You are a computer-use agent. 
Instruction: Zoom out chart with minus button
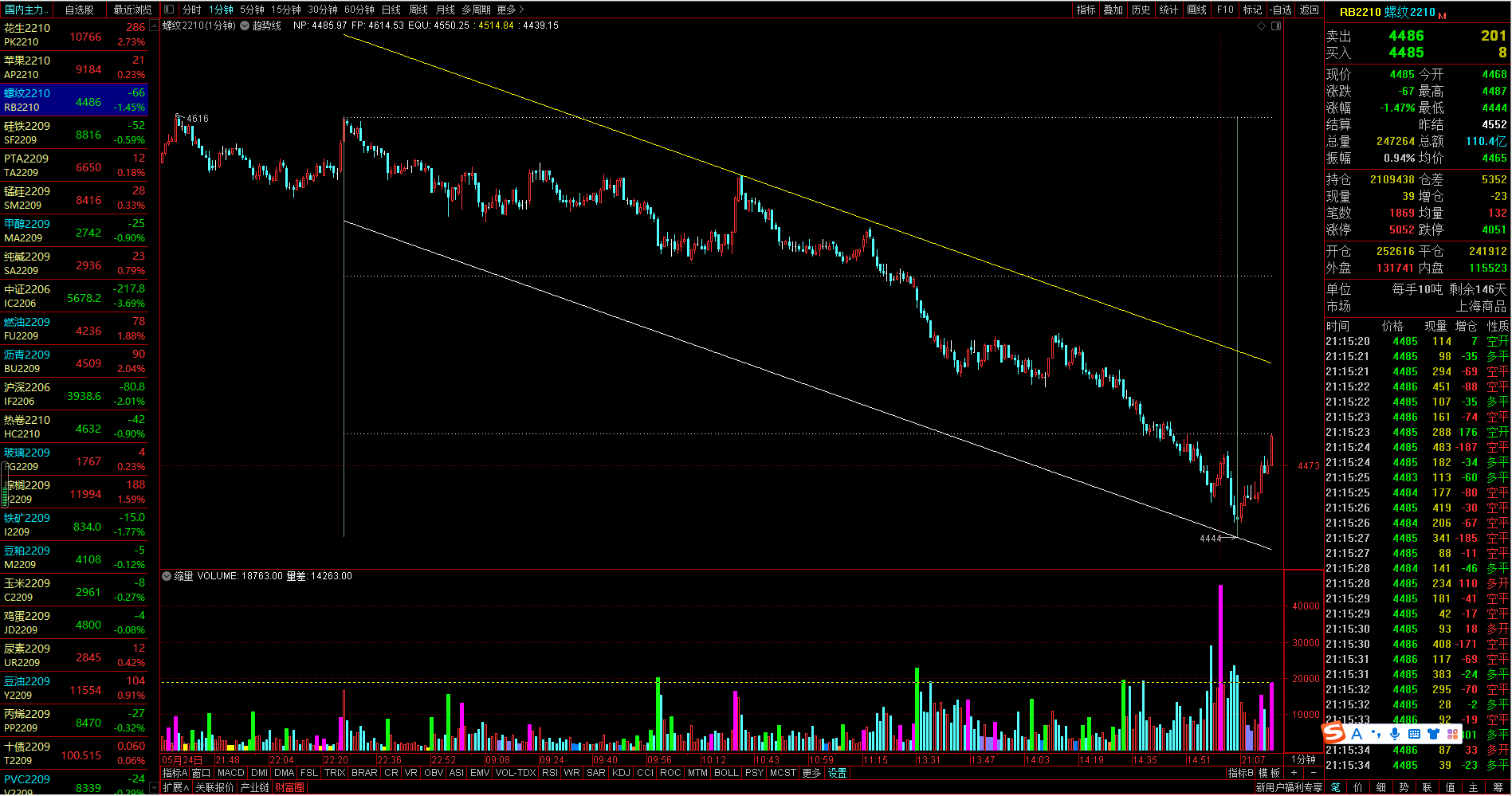coord(1313,773)
